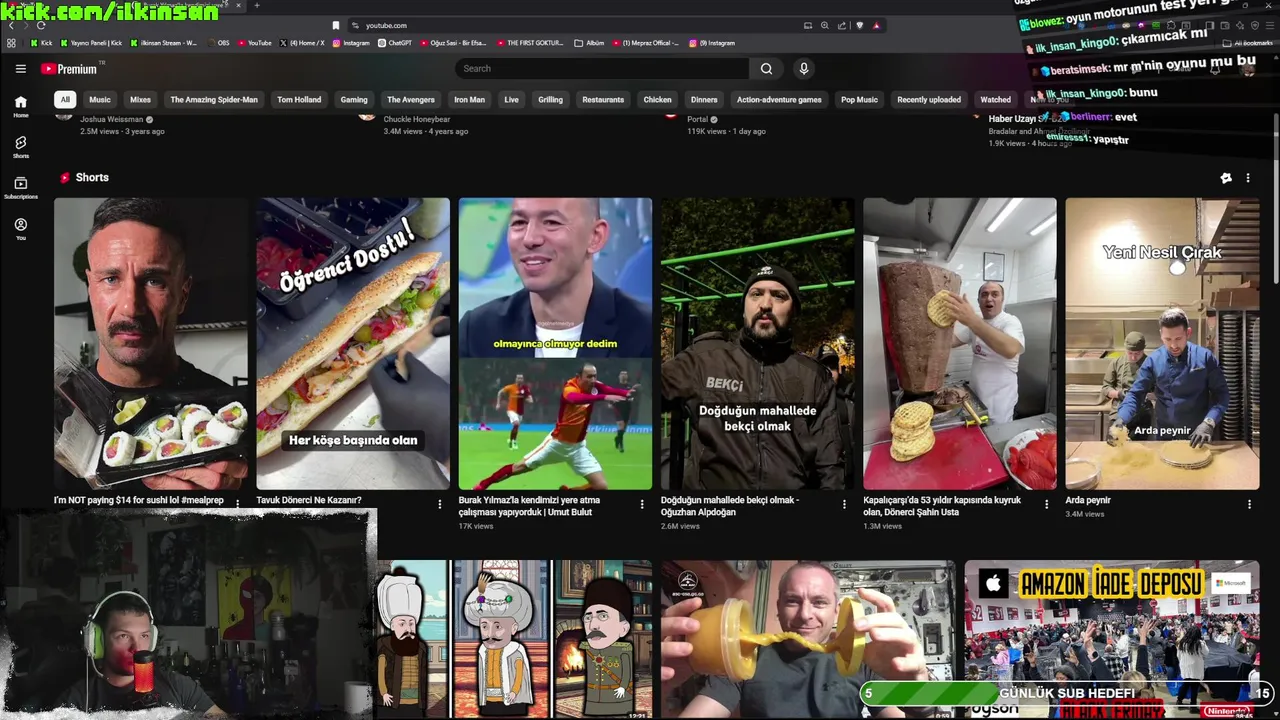
Task: Select the Gaming filter chip
Action: [x=354, y=100]
